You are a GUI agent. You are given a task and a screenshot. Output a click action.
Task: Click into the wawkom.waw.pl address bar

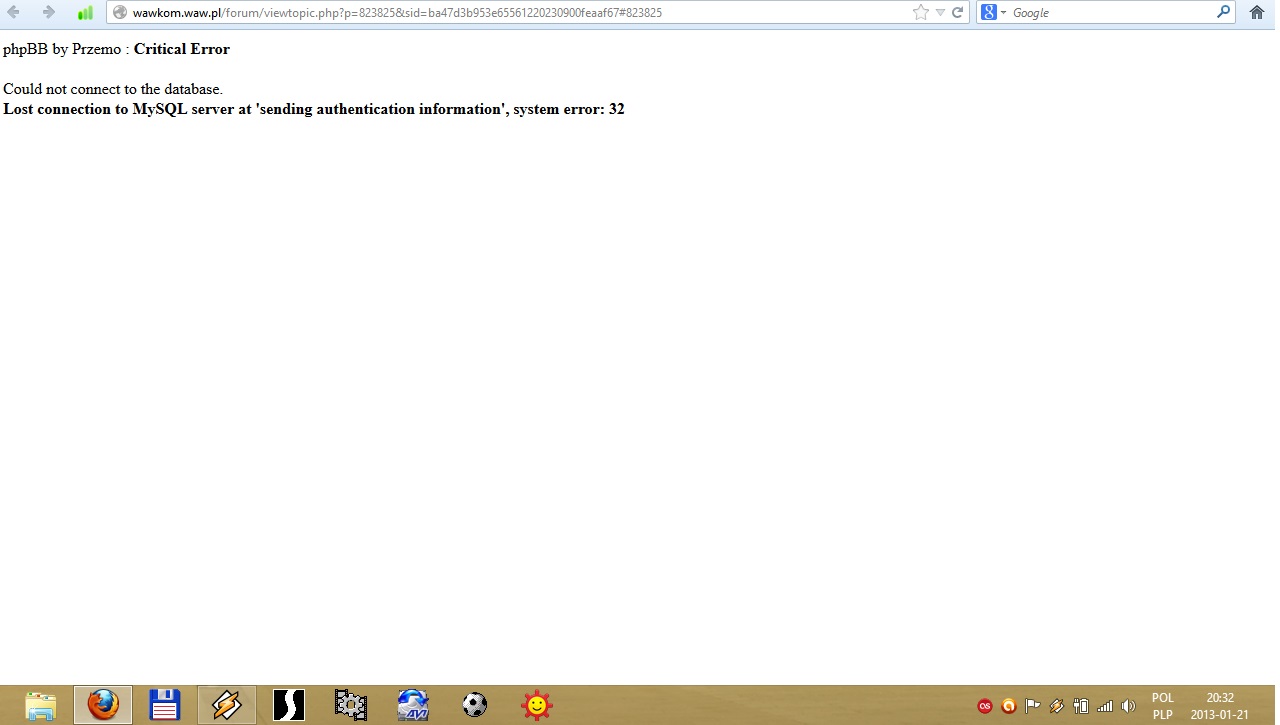pyautogui.click(x=500, y=13)
